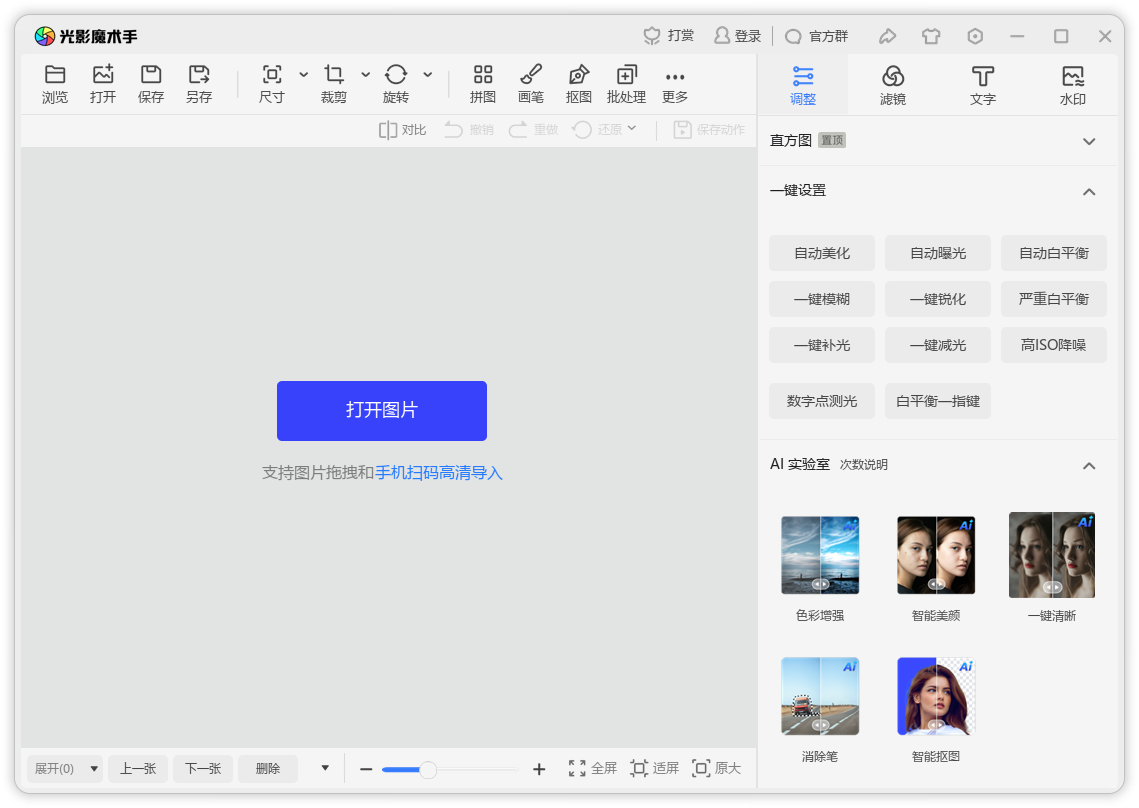This screenshot has width=1139, height=808.
Task: Click the Save As (另存) icon
Action: click(x=199, y=75)
